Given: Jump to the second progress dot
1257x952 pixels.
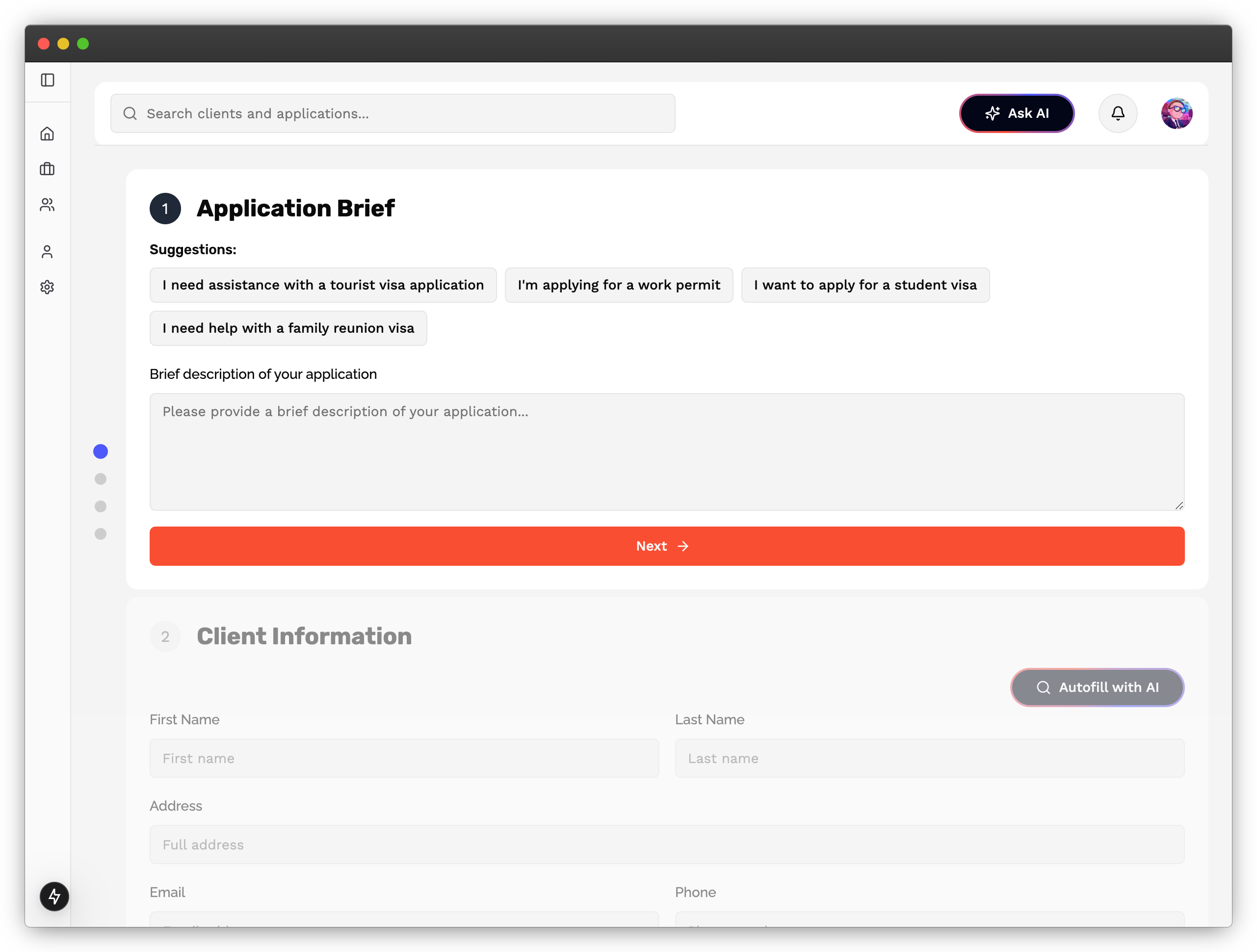Looking at the screenshot, I should [101, 478].
